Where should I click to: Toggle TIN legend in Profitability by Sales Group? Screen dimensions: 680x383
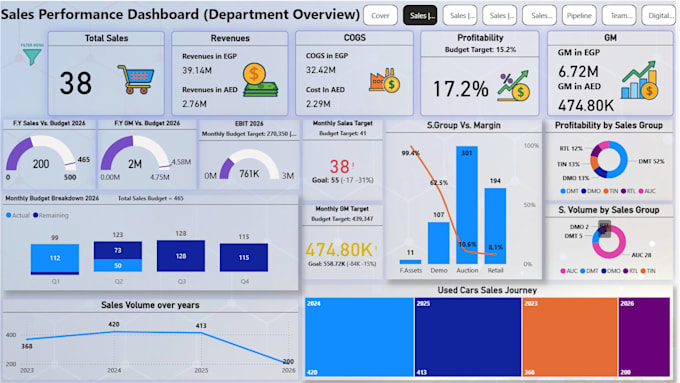(x=610, y=191)
